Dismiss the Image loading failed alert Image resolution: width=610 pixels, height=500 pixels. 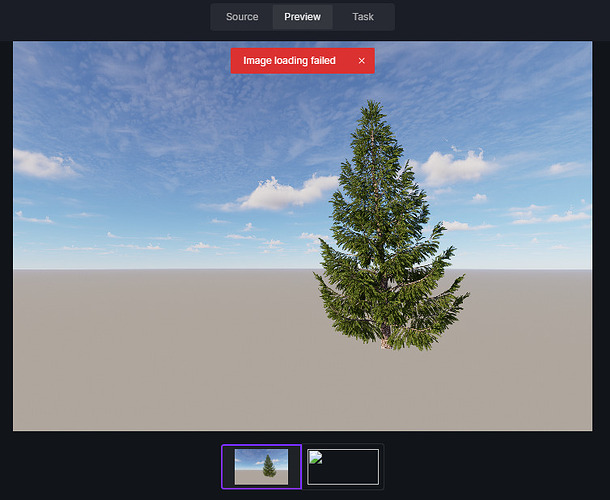click(361, 61)
